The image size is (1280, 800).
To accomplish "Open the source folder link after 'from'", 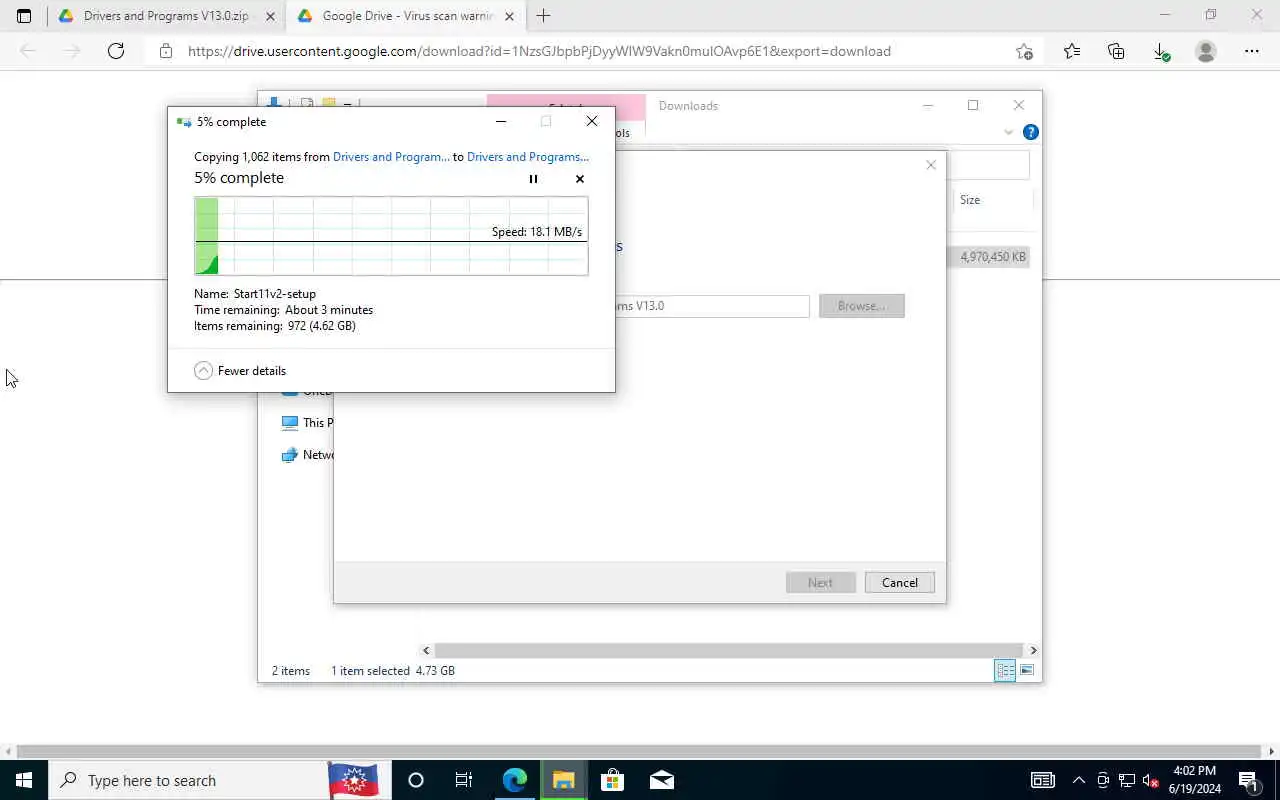I will pos(391,157).
